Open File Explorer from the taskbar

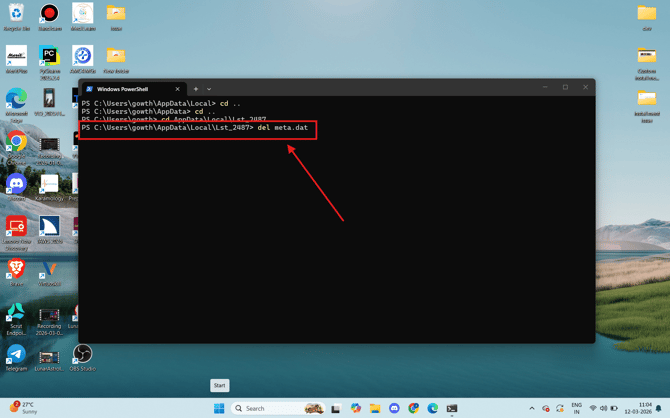(x=375, y=408)
